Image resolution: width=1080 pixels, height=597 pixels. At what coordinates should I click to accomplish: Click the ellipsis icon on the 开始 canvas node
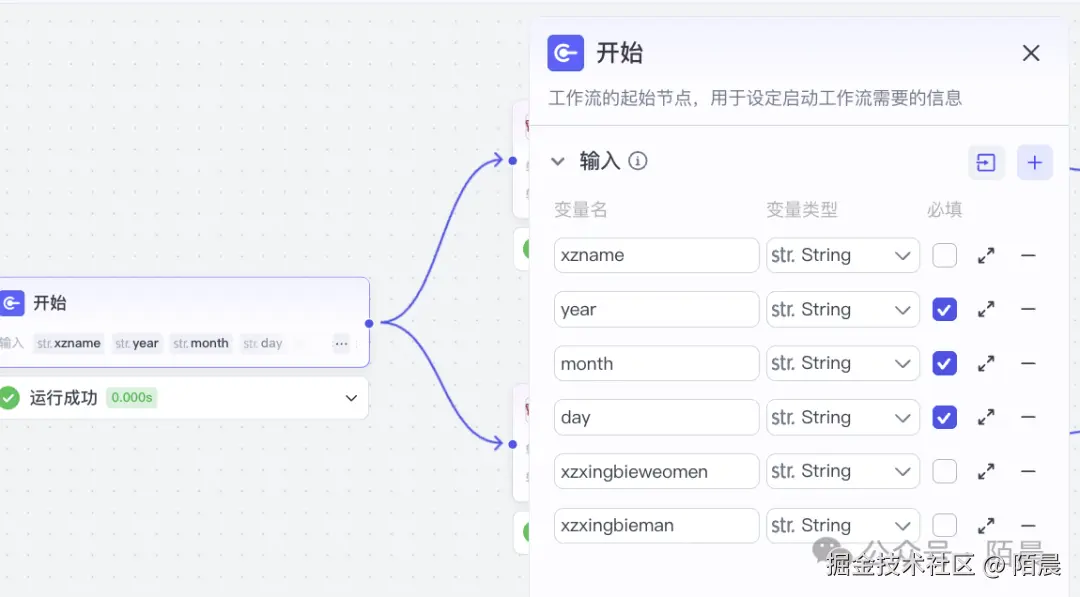341,343
